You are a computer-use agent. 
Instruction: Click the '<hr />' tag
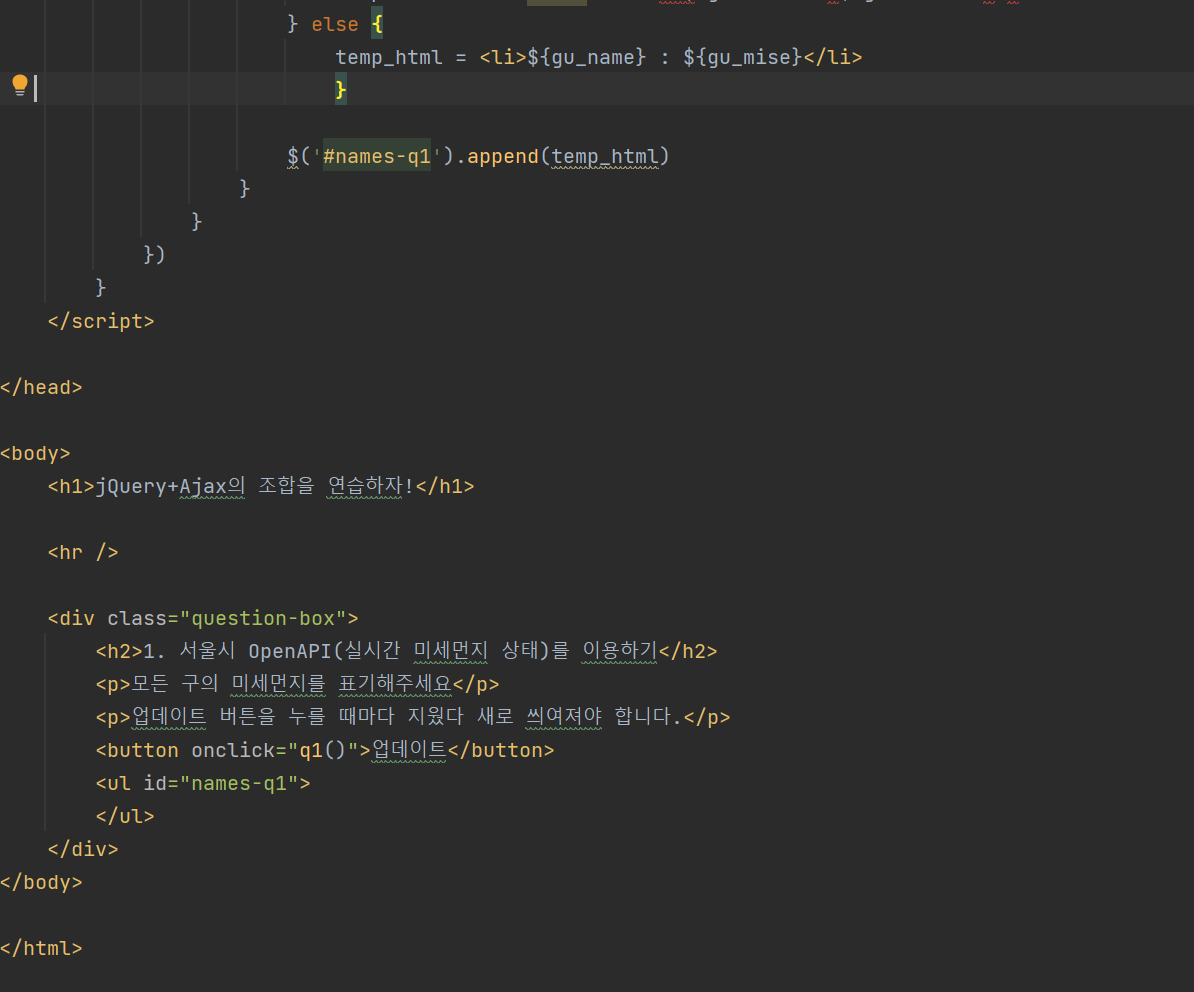point(83,552)
